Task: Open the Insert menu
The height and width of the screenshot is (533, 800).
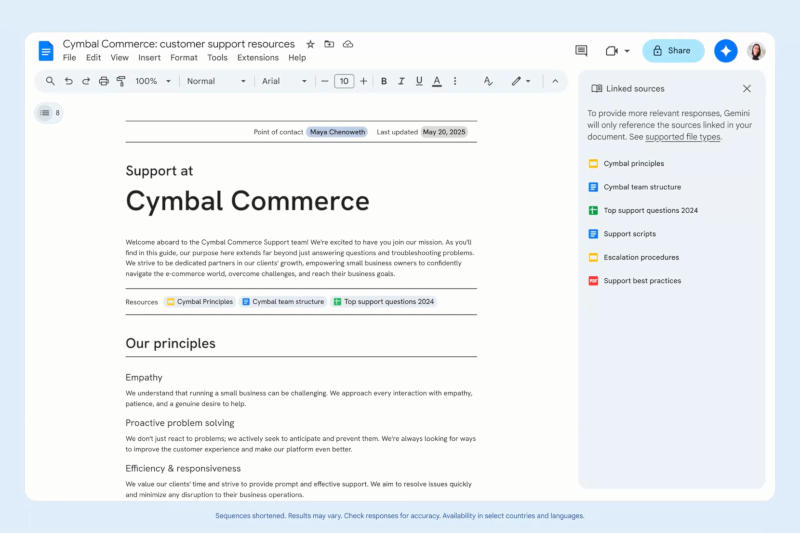Action: pos(149,58)
